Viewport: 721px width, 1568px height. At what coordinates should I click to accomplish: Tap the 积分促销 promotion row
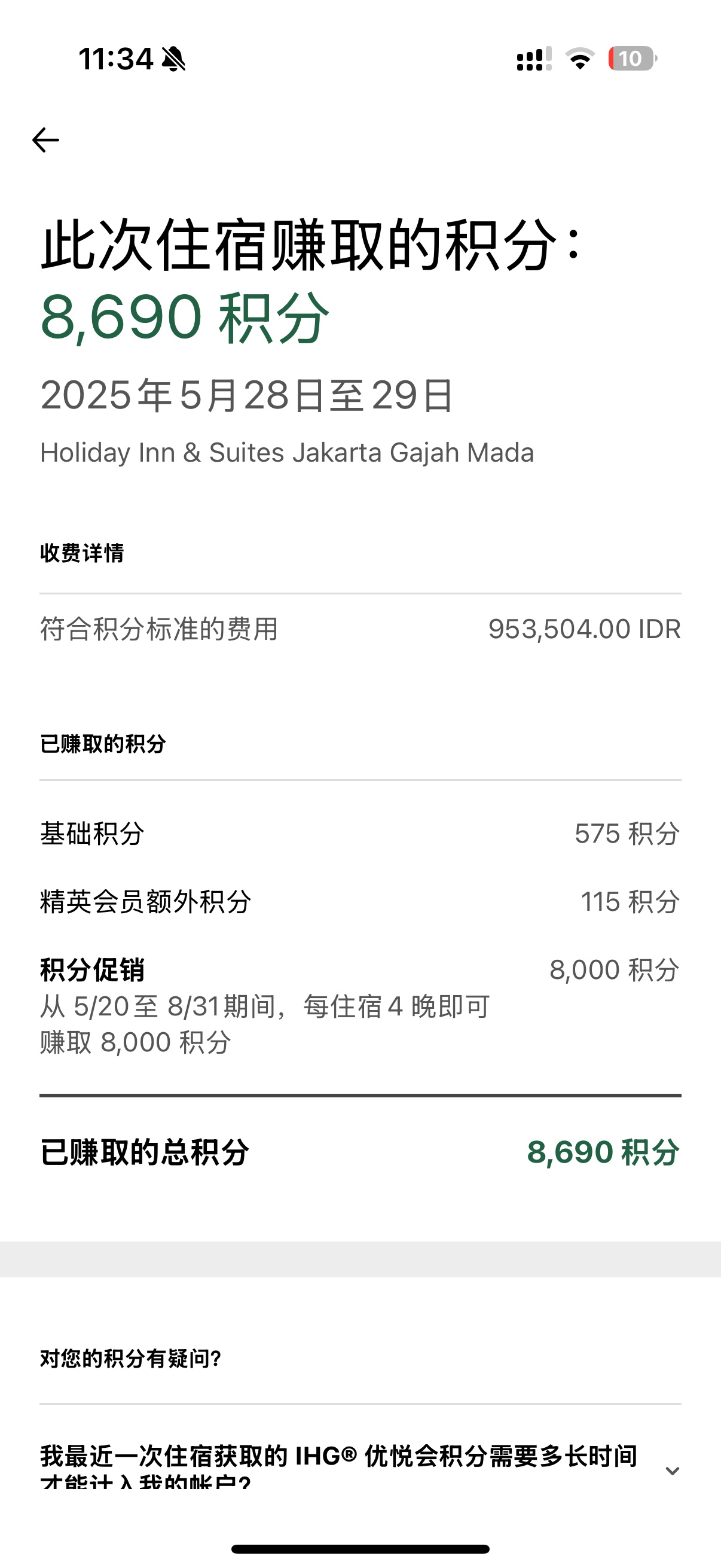[360, 1006]
